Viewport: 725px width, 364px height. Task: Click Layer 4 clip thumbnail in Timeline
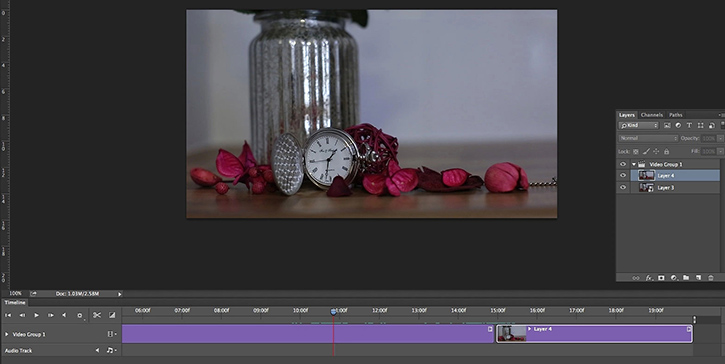(512, 333)
